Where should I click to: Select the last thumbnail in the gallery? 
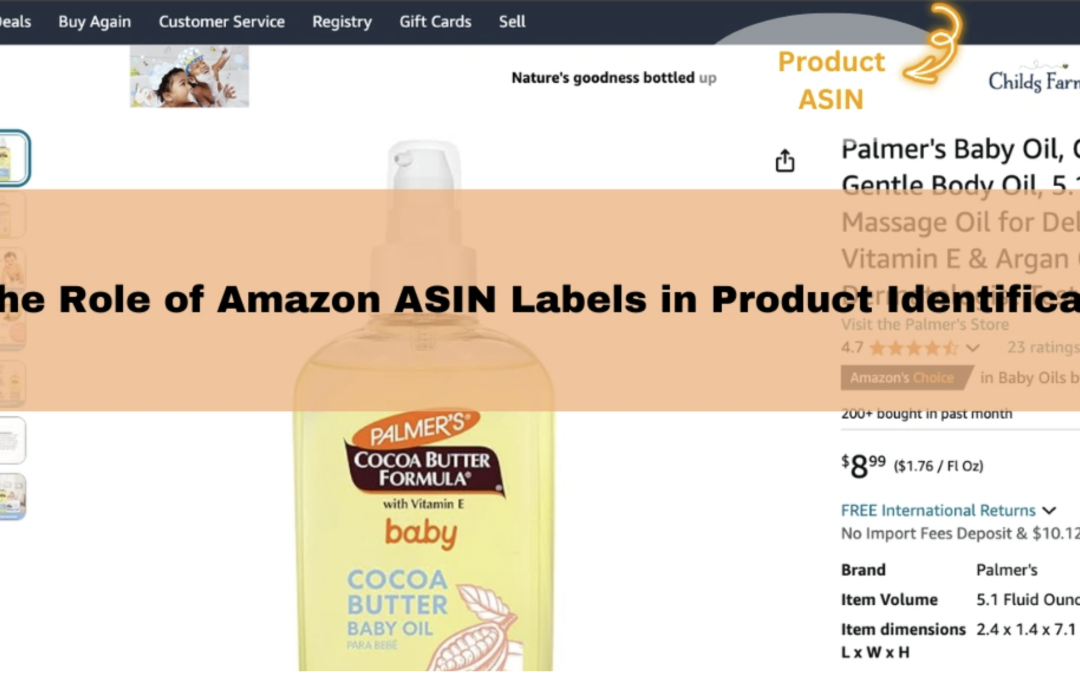click(12, 497)
